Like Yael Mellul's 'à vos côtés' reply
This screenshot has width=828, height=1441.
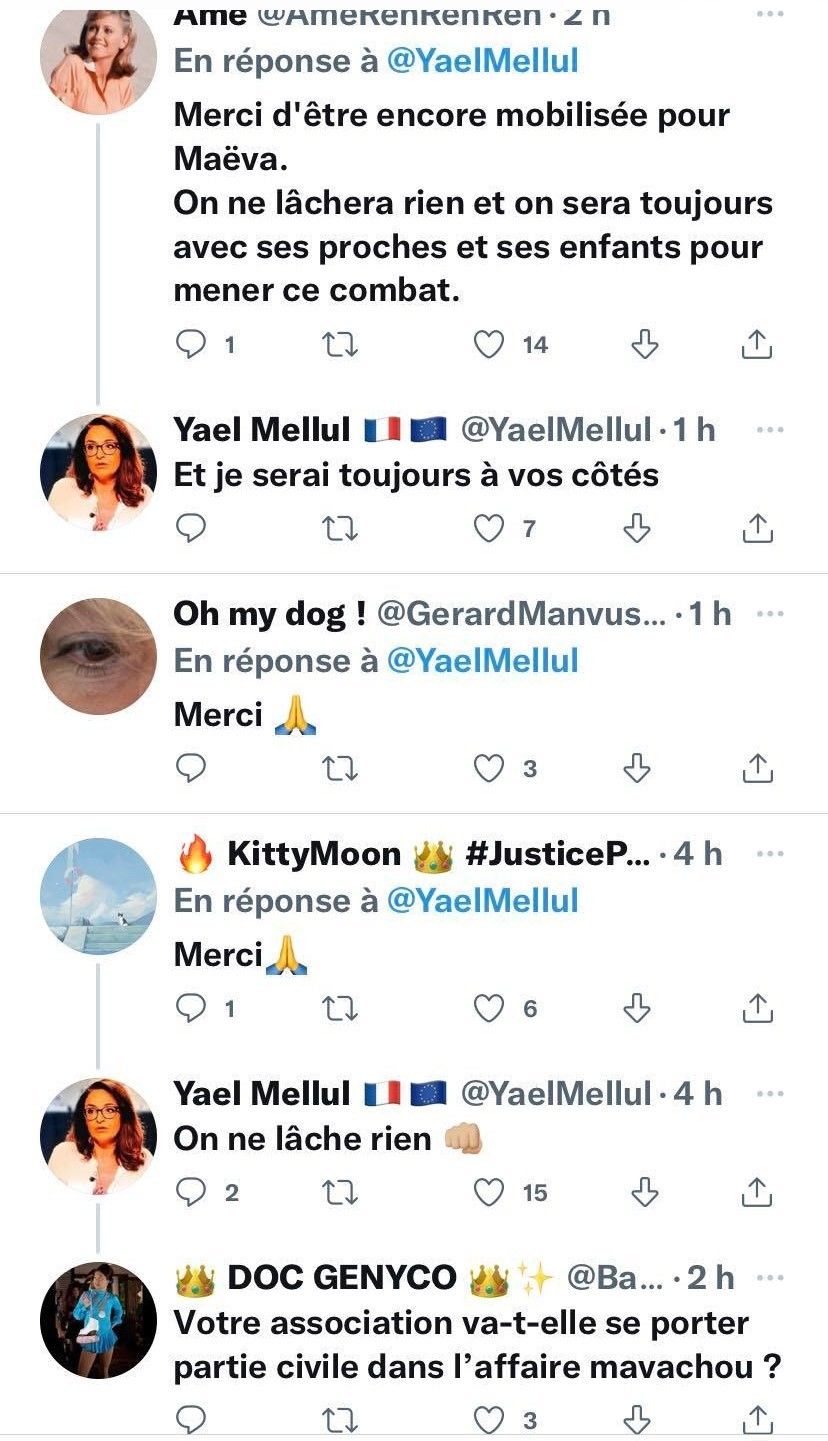(x=489, y=528)
